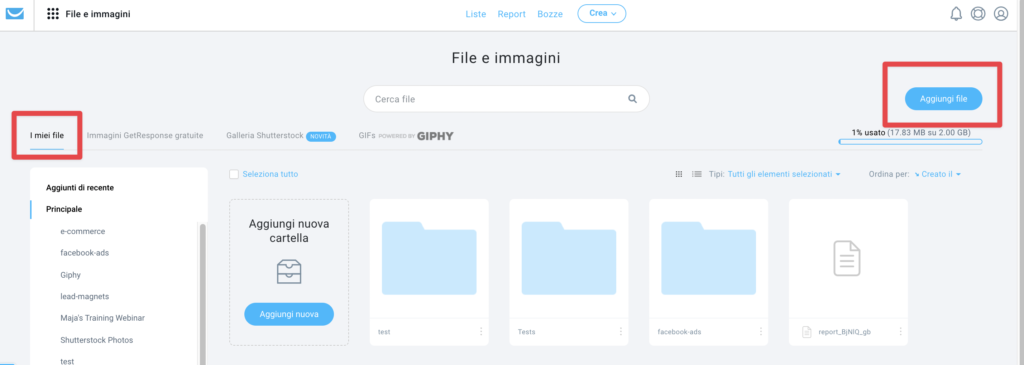Click the '1% usato' storage text
Image resolution: width=1024 pixels, height=365 pixels.
[x=869, y=132]
